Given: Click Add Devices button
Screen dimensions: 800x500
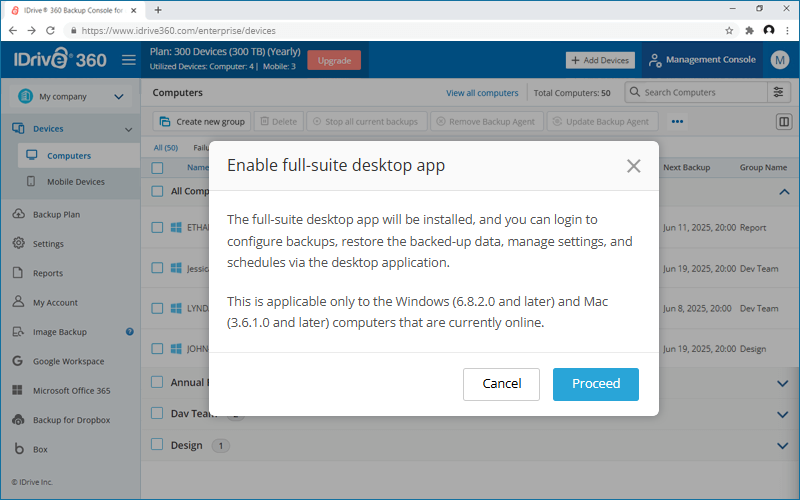Looking at the screenshot, I should point(600,60).
